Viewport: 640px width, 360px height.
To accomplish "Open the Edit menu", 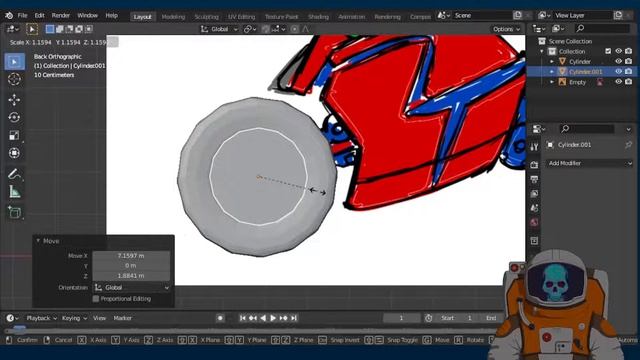I will pos(40,16).
